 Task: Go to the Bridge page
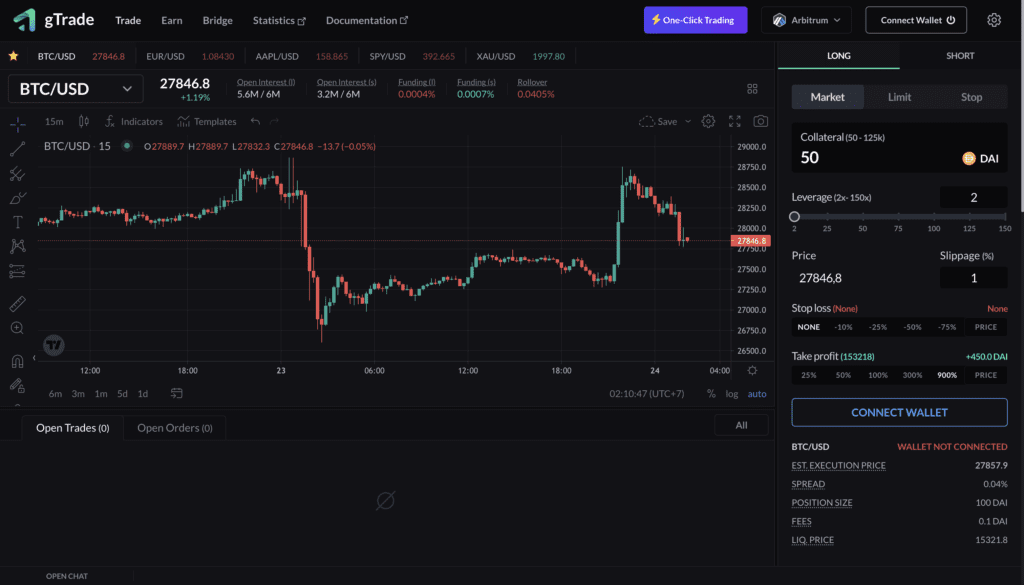(217, 20)
